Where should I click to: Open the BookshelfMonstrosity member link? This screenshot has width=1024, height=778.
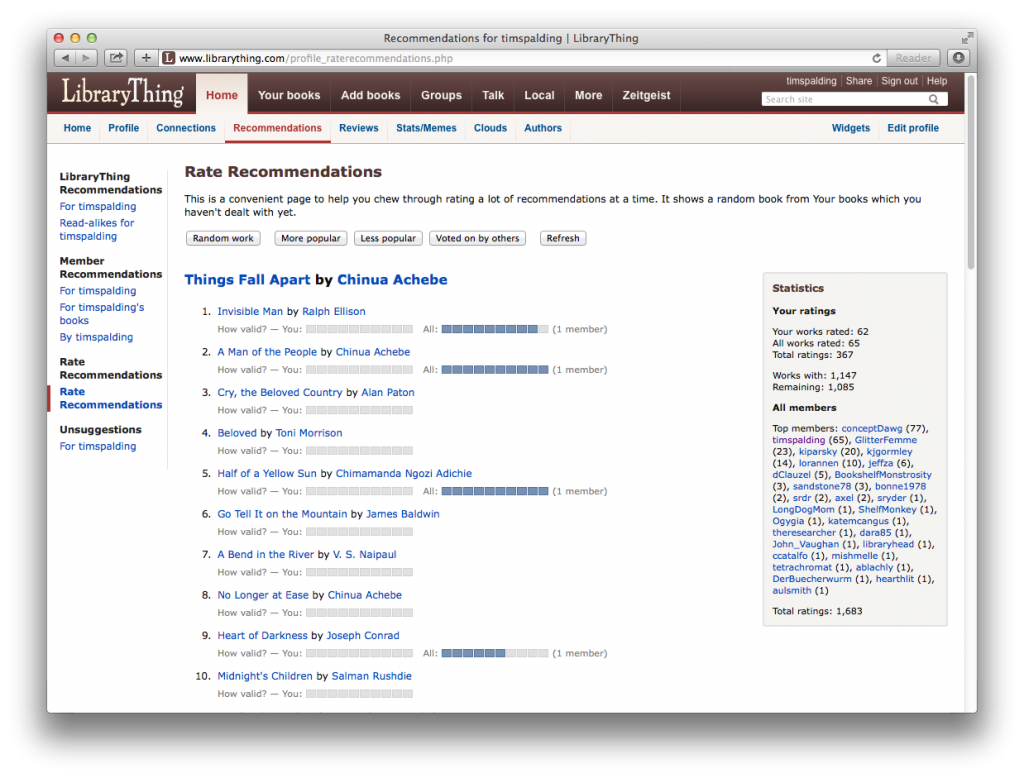click(x=883, y=475)
